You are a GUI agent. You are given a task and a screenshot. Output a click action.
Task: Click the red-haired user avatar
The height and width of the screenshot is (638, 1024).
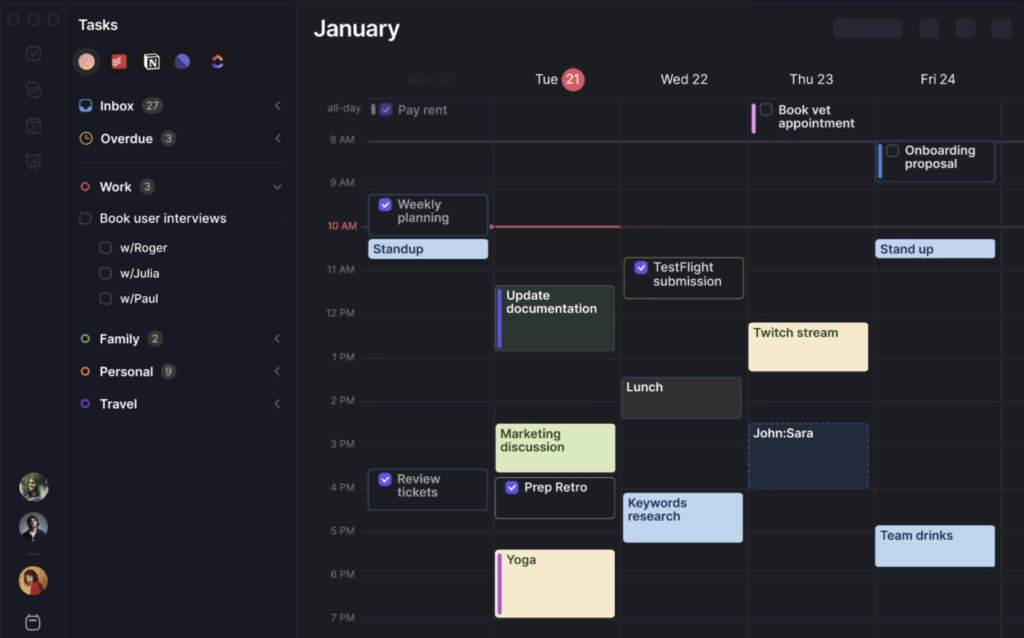pos(33,580)
